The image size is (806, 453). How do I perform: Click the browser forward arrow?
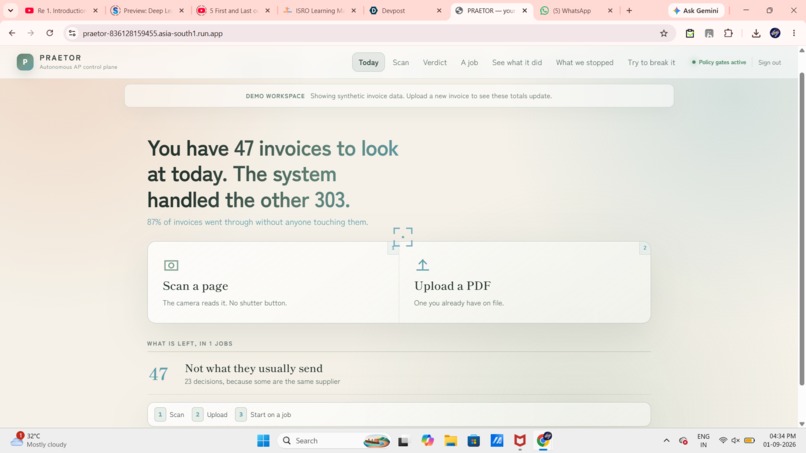31,33
